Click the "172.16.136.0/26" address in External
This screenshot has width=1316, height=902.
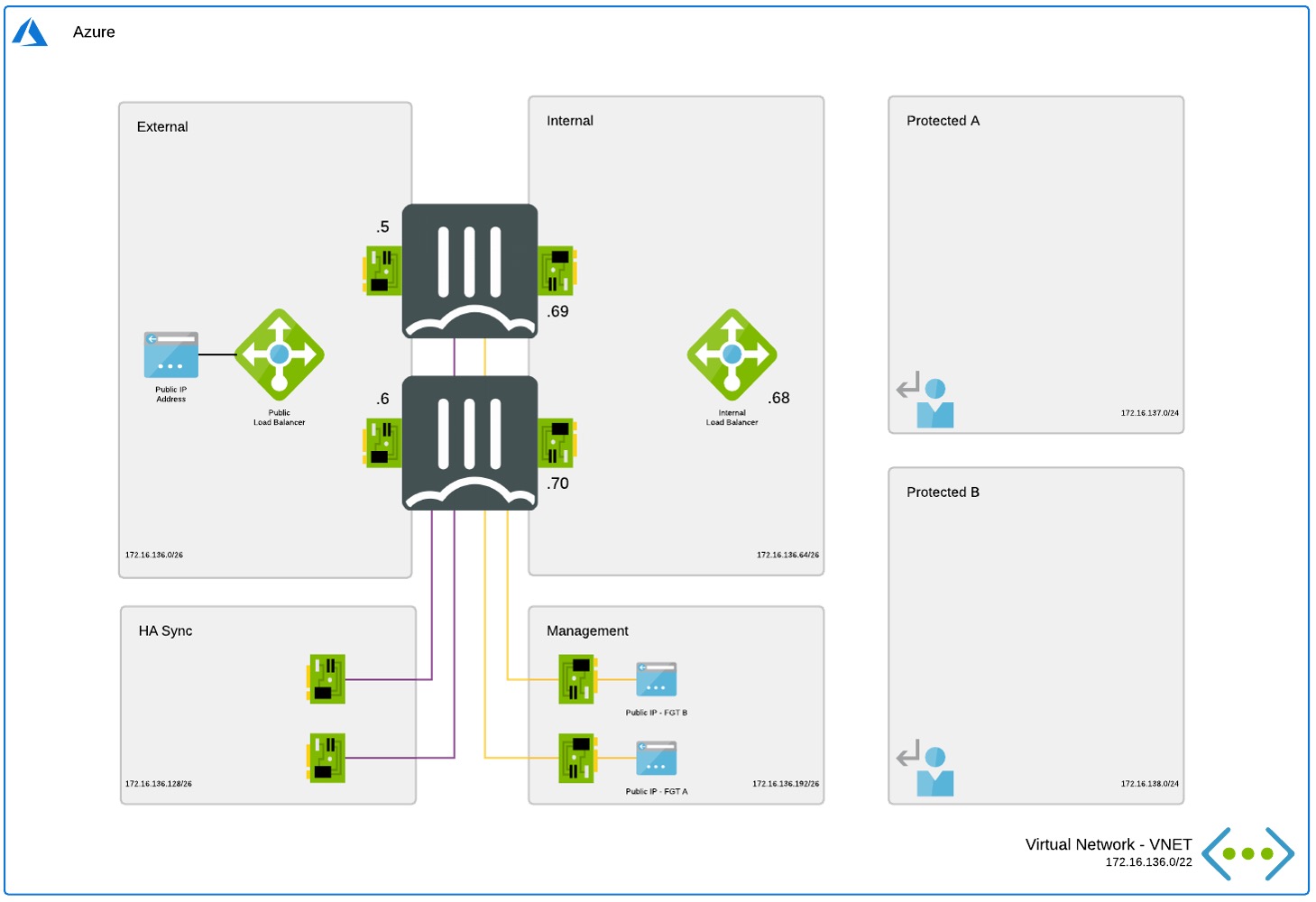154,555
